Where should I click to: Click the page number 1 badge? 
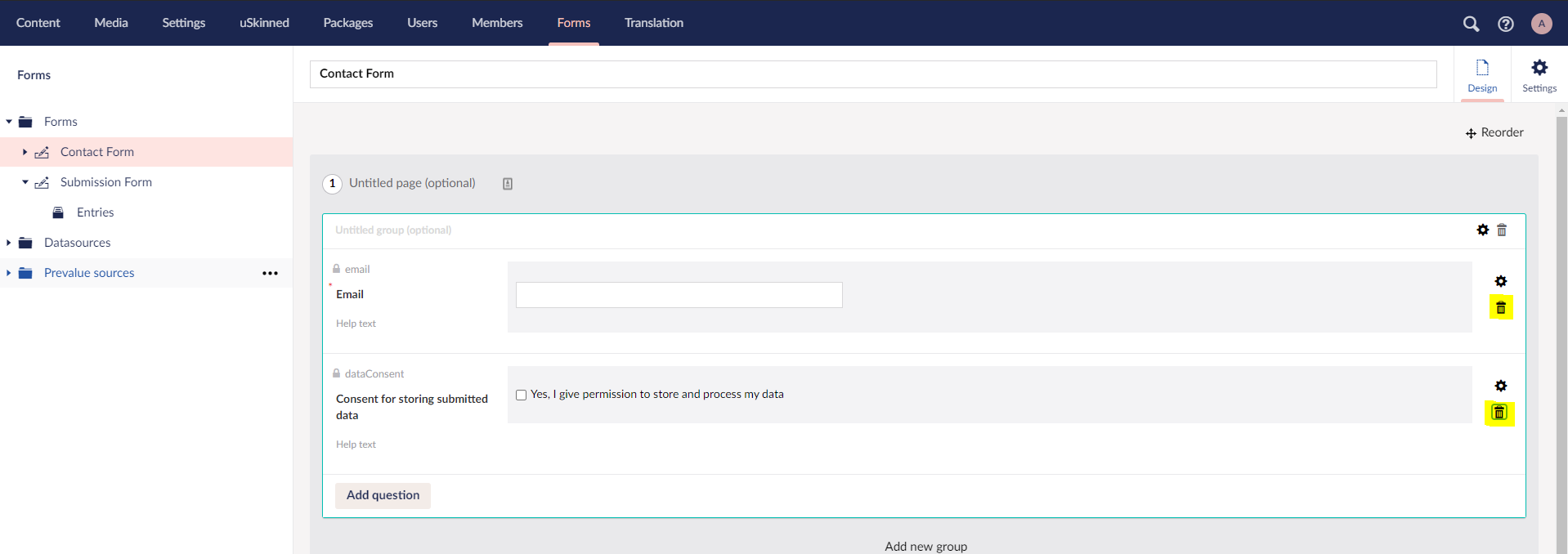pos(332,184)
